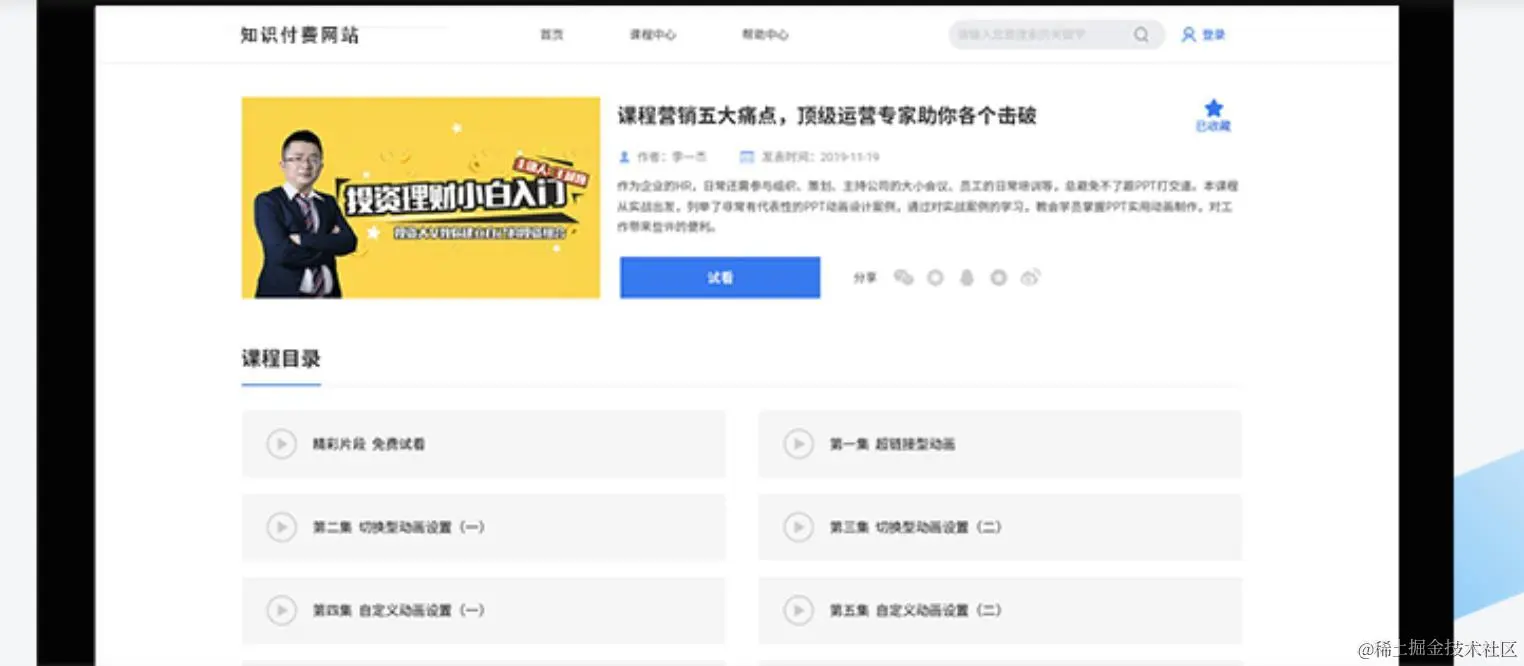Select the search magnifier icon

(x=1141, y=34)
